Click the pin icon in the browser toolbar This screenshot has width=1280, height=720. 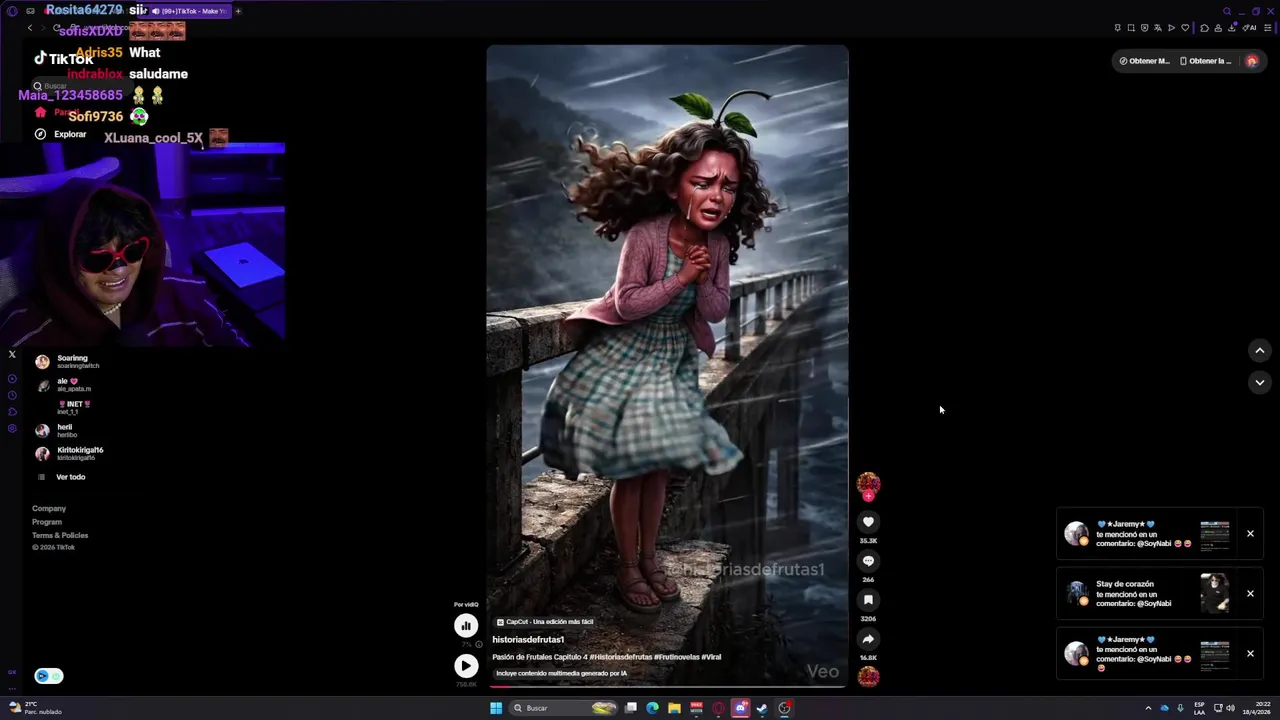1118,28
